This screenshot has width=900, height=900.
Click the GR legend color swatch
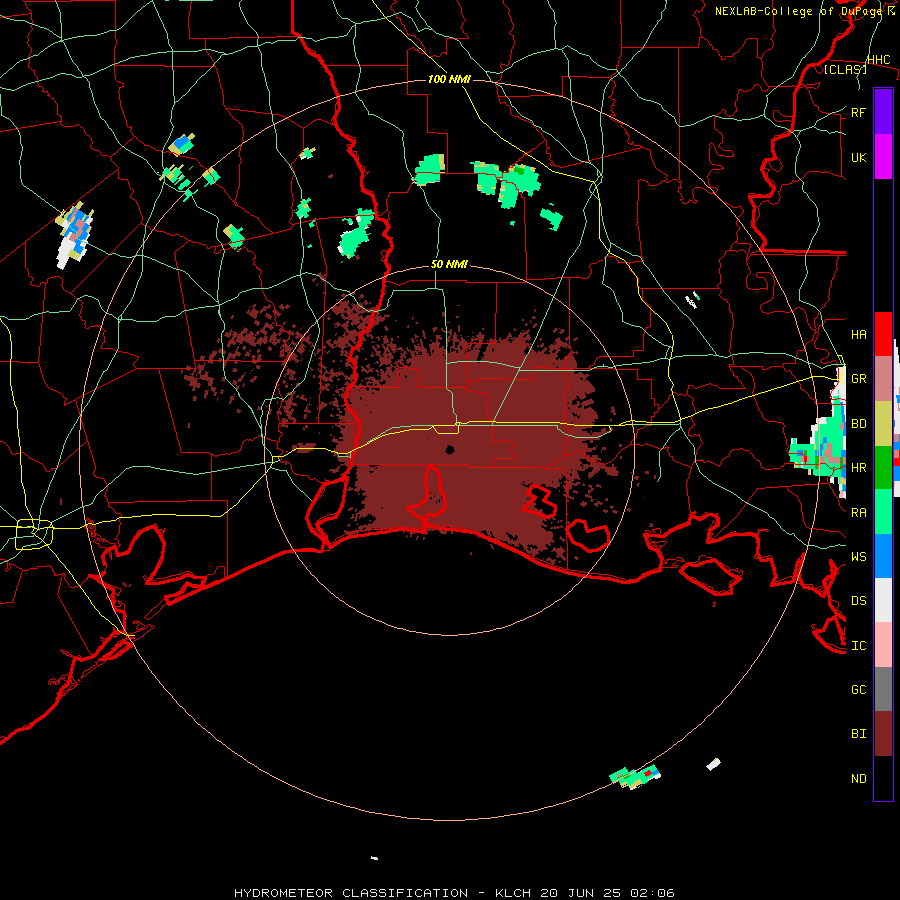(883, 378)
